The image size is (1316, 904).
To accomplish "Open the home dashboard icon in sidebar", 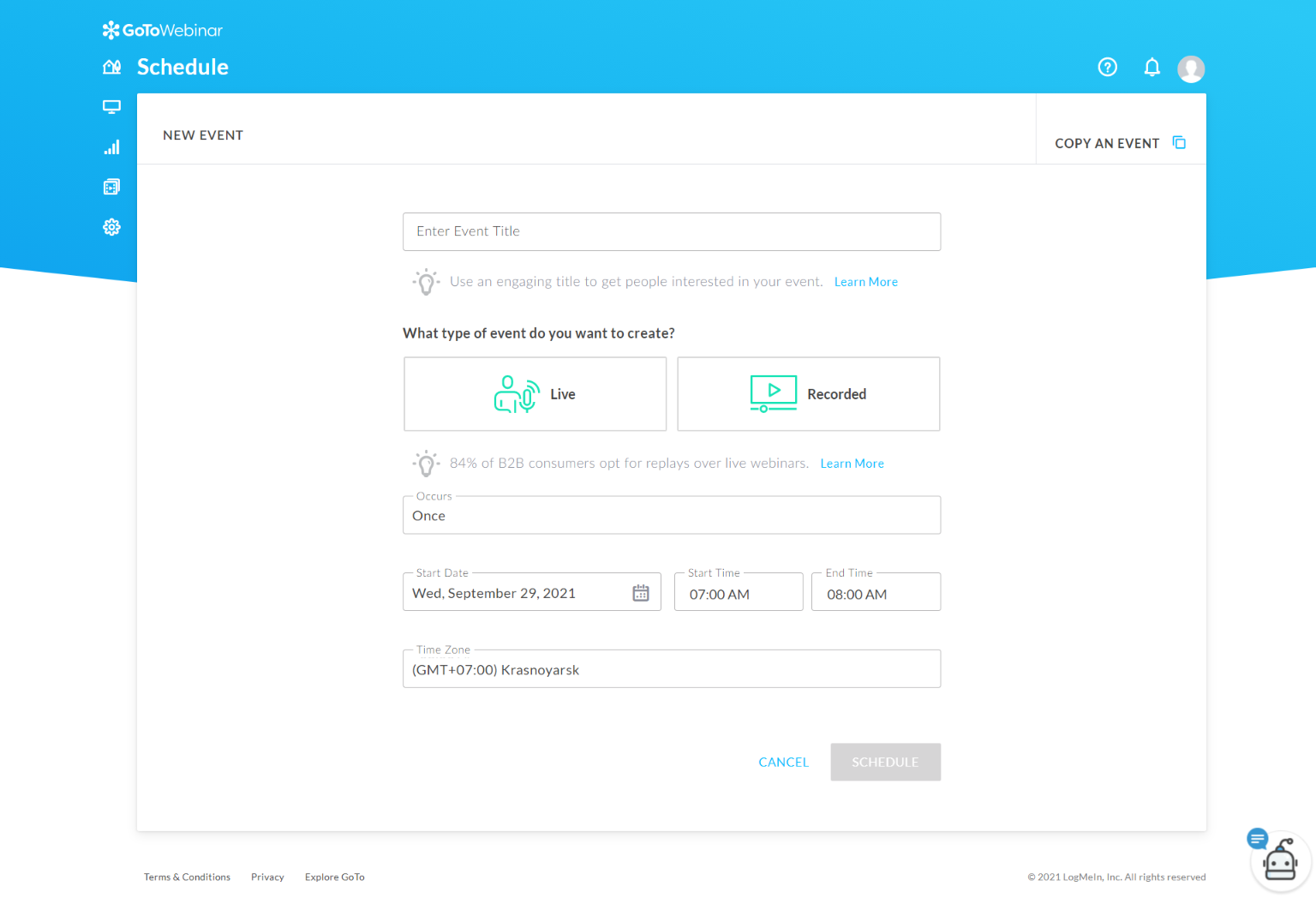I will (111, 67).
